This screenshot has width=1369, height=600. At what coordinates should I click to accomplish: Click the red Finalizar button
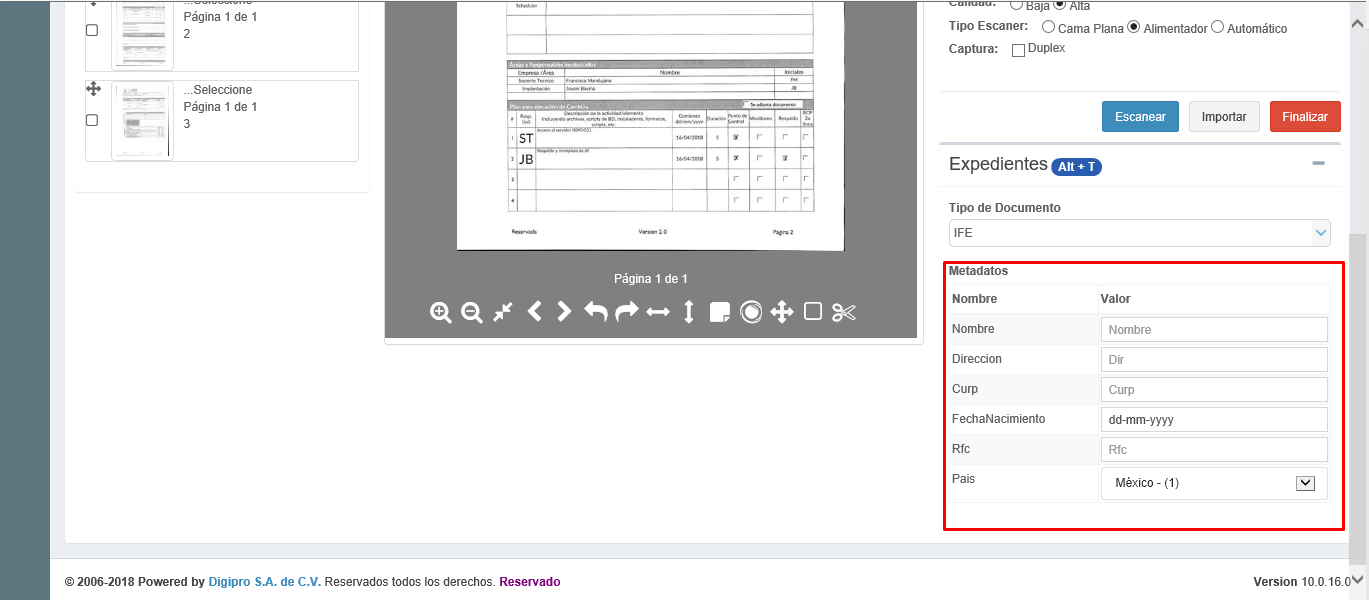pos(1304,117)
